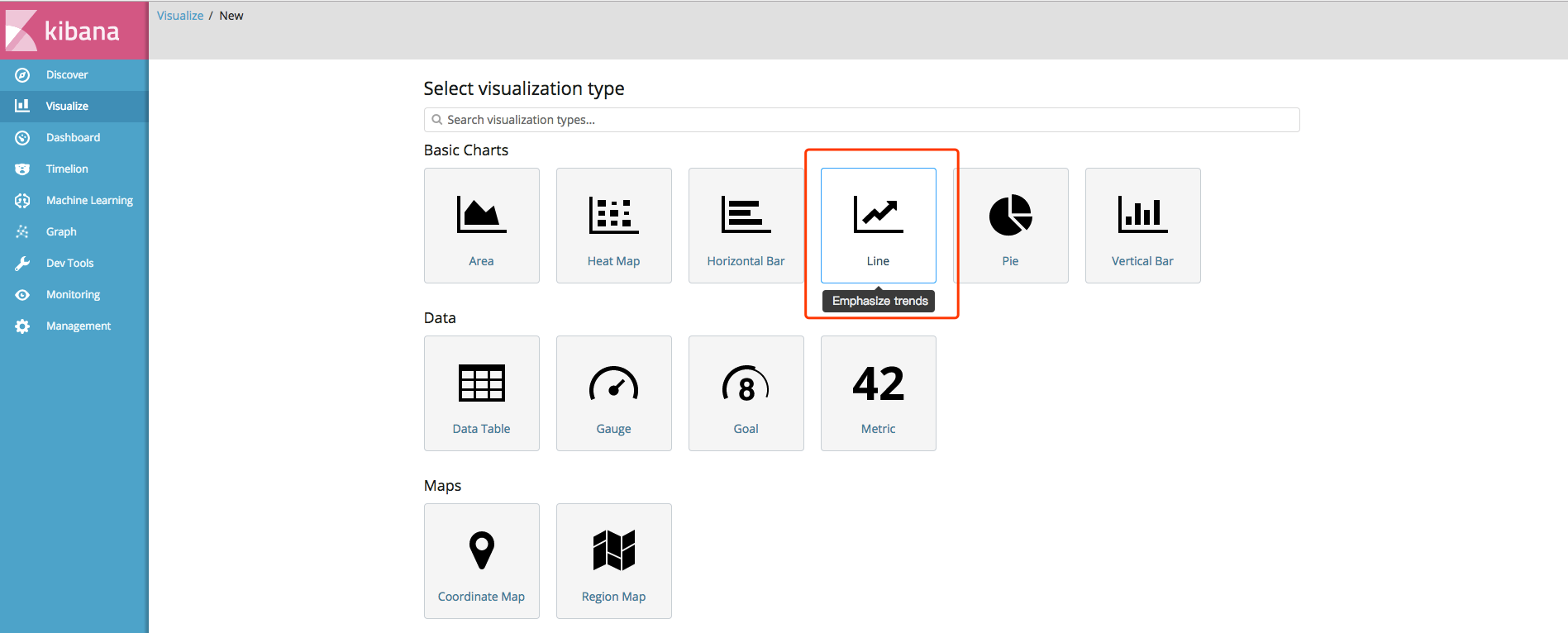Click the Goal label
The height and width of the screenshot is (633, 1568).
click(x=746, y=429)
